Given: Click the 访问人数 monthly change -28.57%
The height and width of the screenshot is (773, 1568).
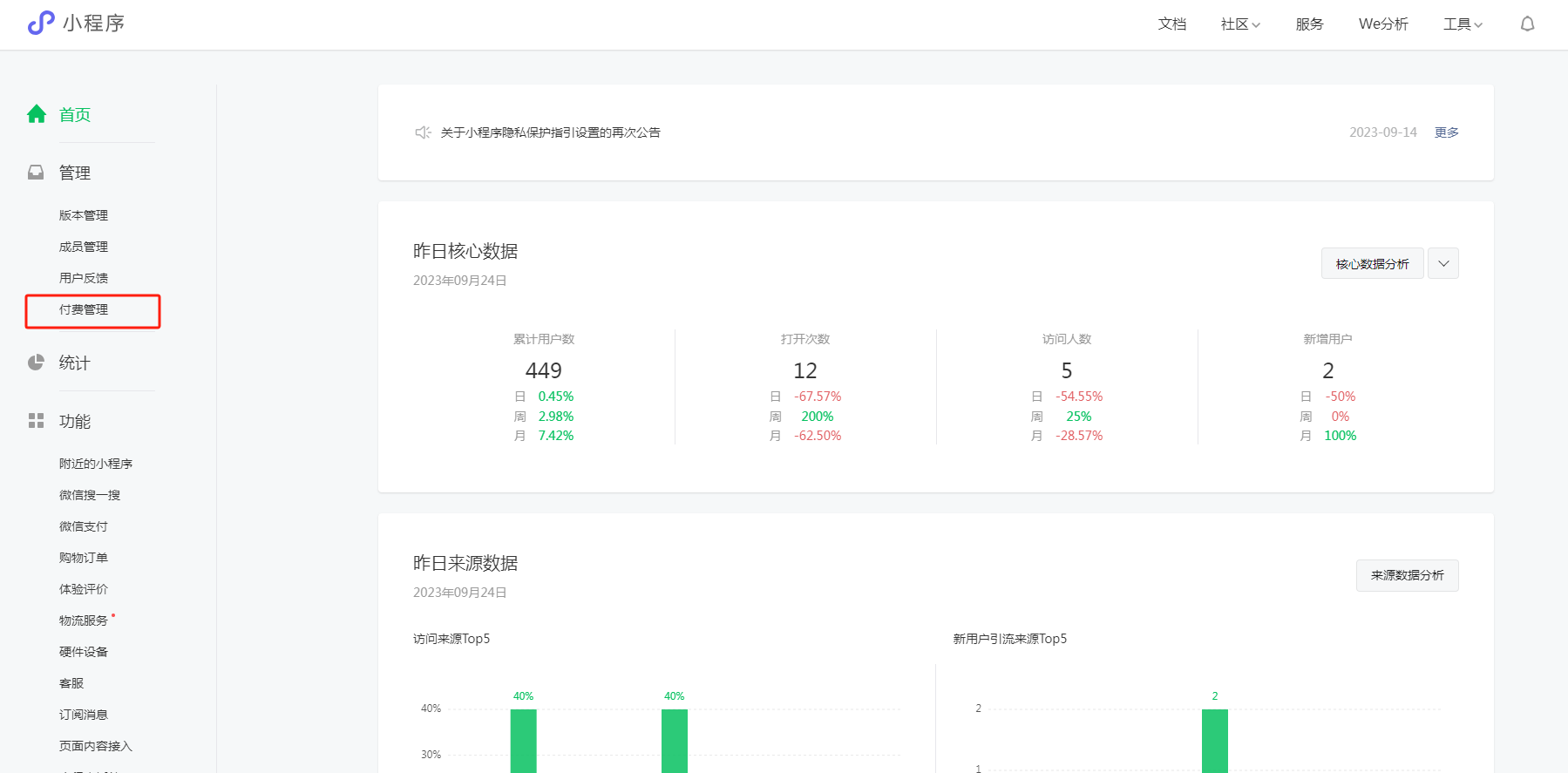Looking at the screenshot, I should 1079,436.
